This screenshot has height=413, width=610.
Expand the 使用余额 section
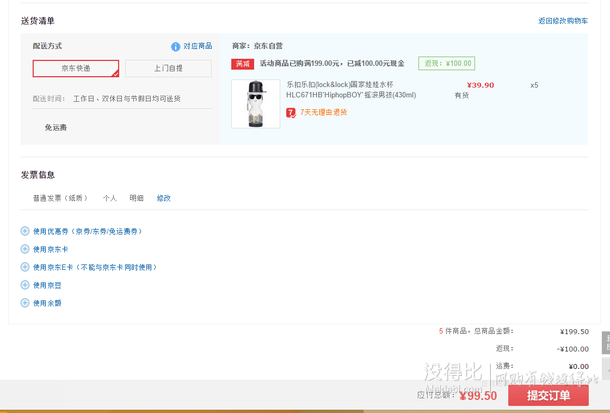pyautogui.click(x=47, y=303)
